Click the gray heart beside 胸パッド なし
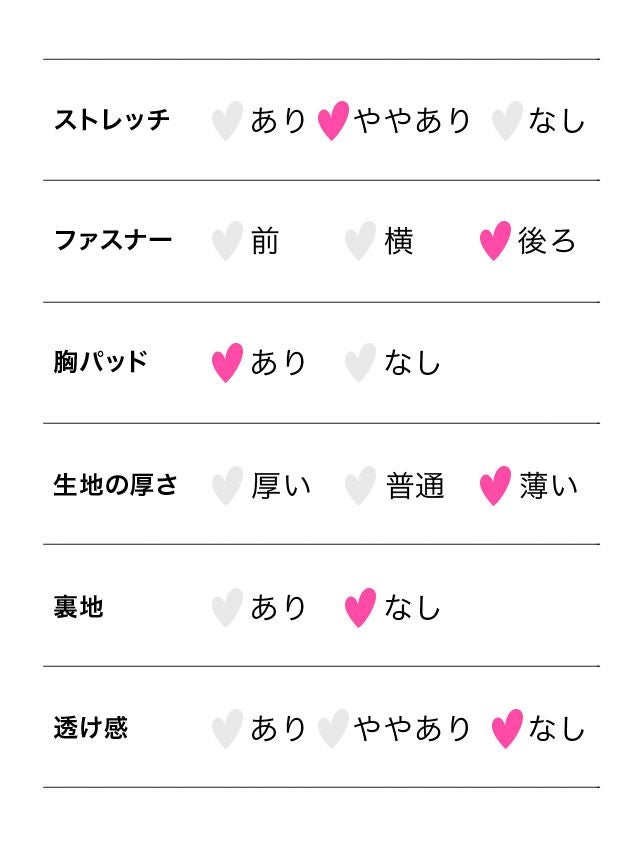Screen dimensions: 640x854 tap(360, 363)
